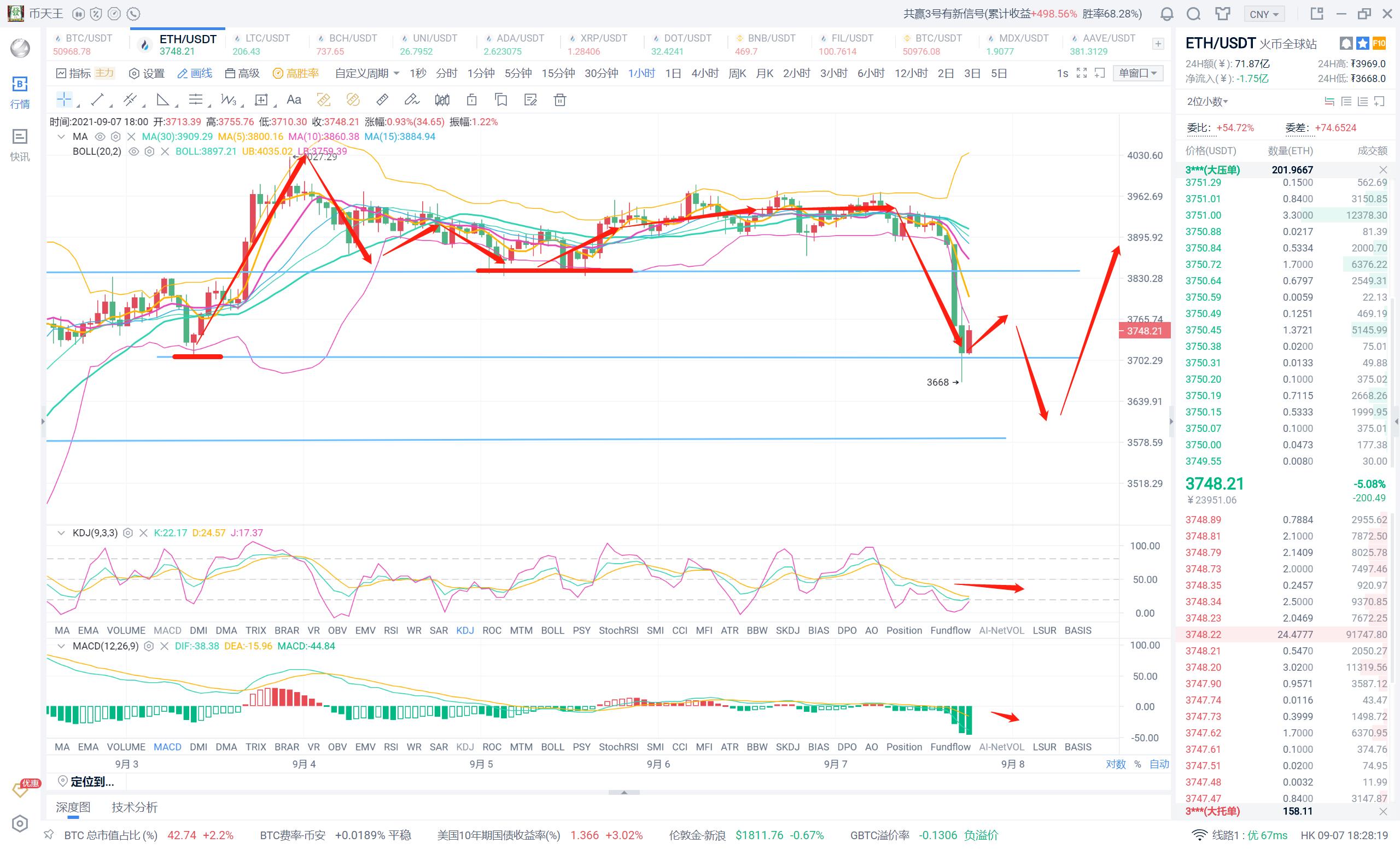The image size is (1400, 849).
Task: Click the trash icon to delete drawings
Action: point(559,100)
